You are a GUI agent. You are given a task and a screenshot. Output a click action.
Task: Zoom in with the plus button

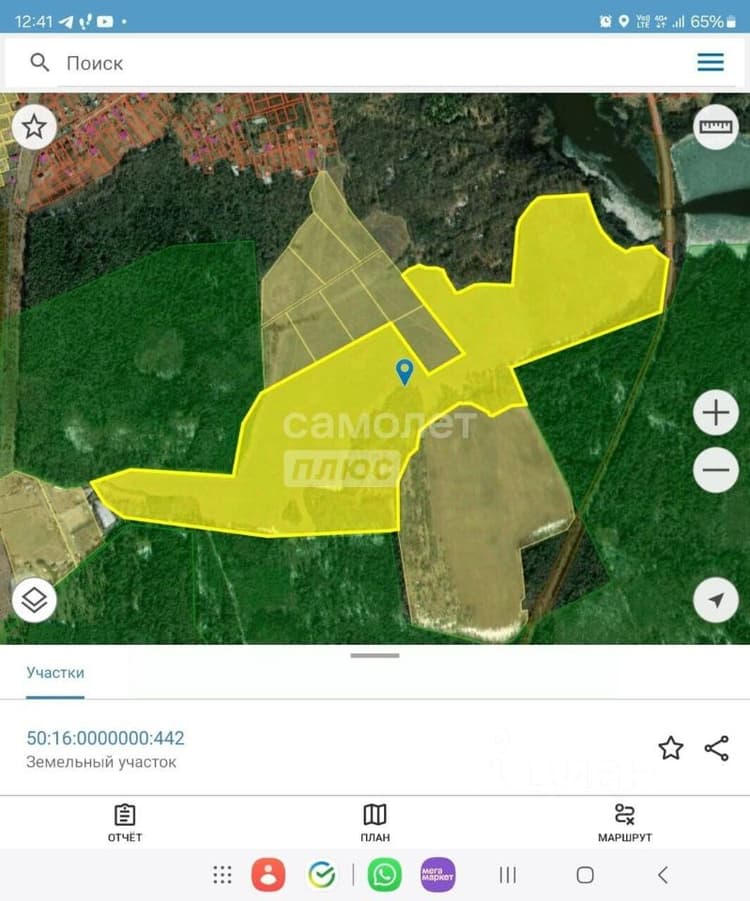(x=716, y=413)
